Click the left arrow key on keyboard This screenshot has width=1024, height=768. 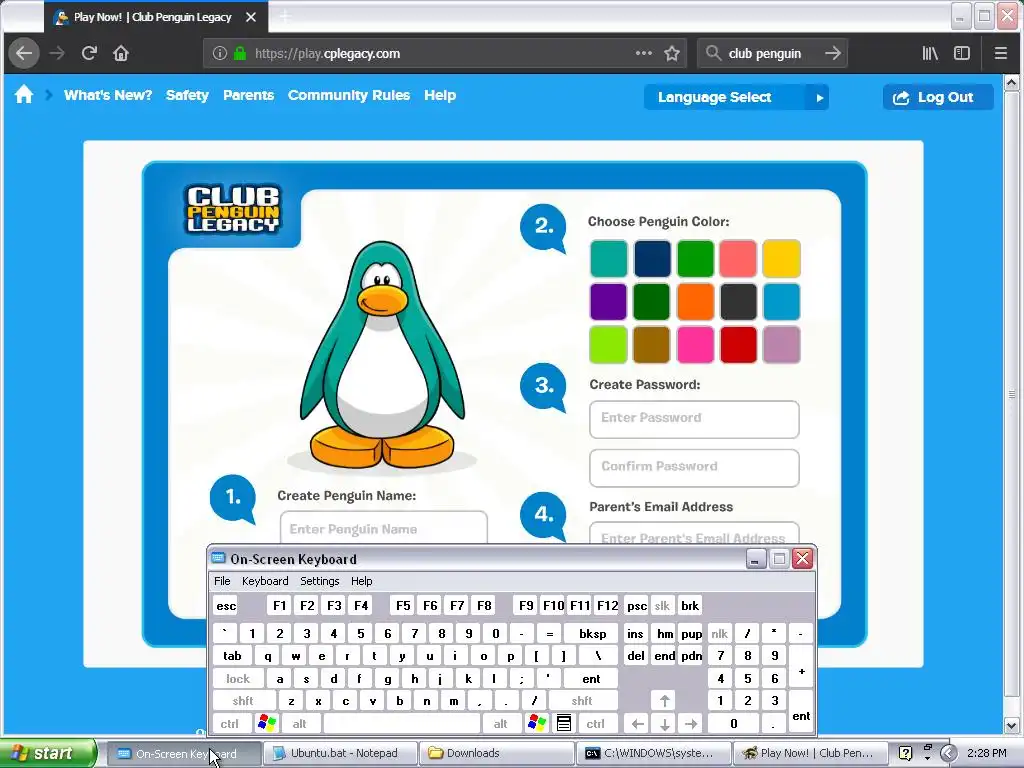click(638, 724)
